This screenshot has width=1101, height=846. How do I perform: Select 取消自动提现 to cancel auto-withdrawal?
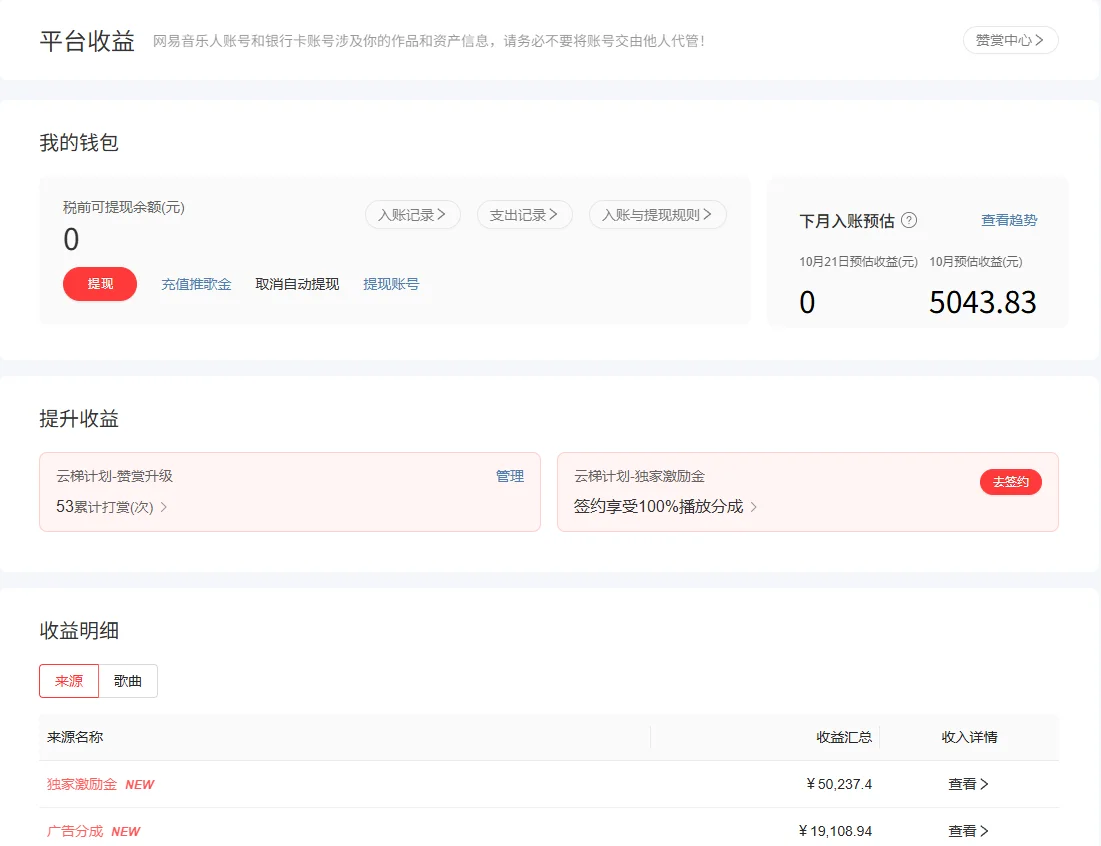[x=296, y=284]
